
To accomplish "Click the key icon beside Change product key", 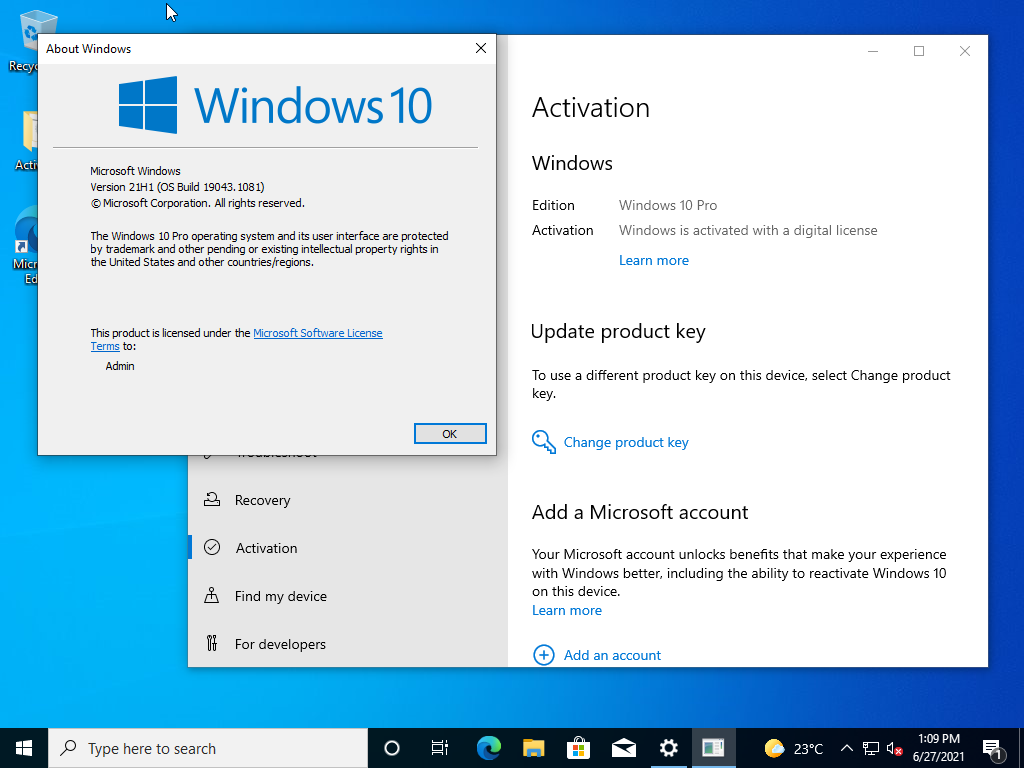I will 543,442.
